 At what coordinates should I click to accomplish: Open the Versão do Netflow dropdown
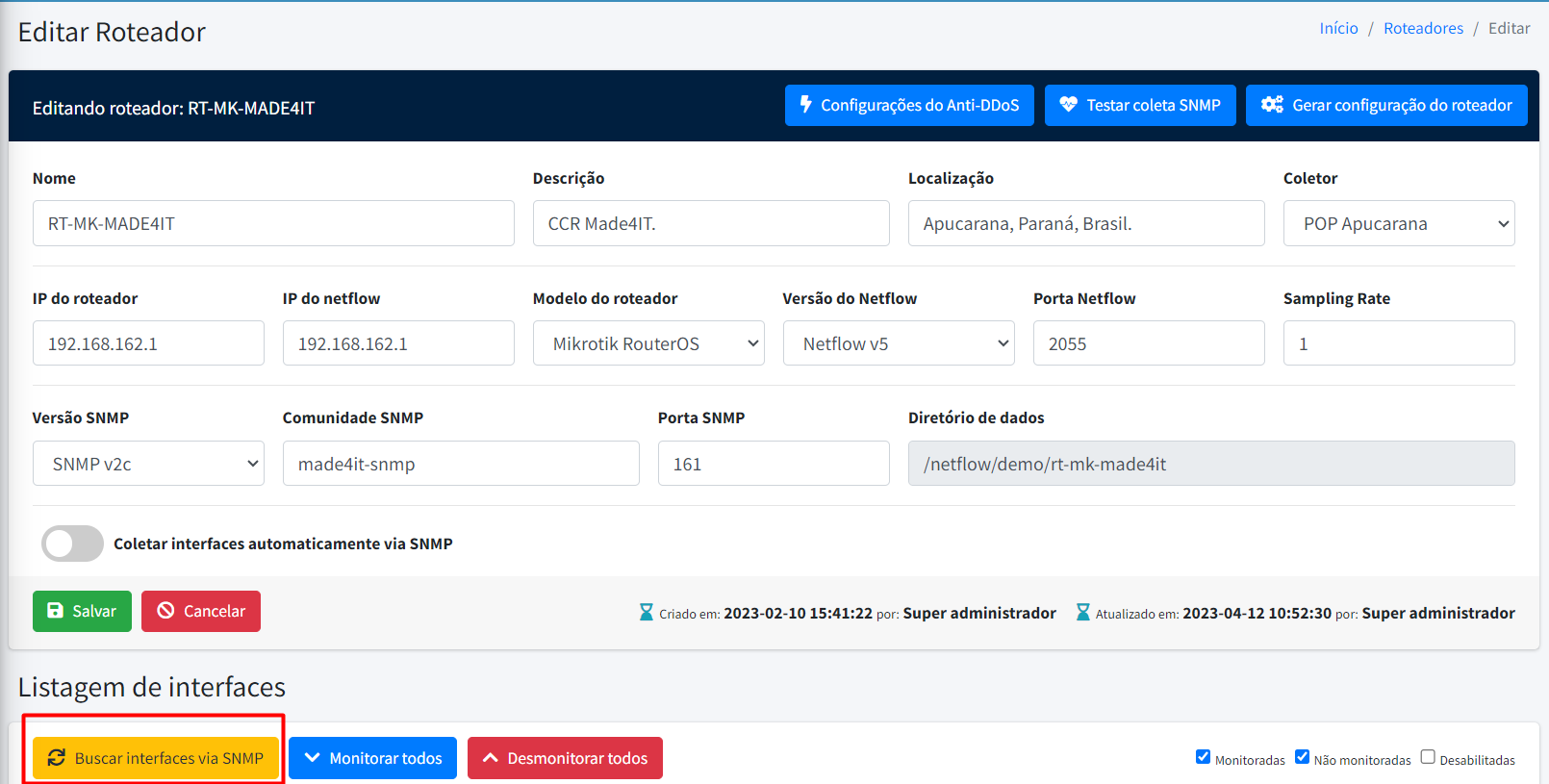[899, 343]
